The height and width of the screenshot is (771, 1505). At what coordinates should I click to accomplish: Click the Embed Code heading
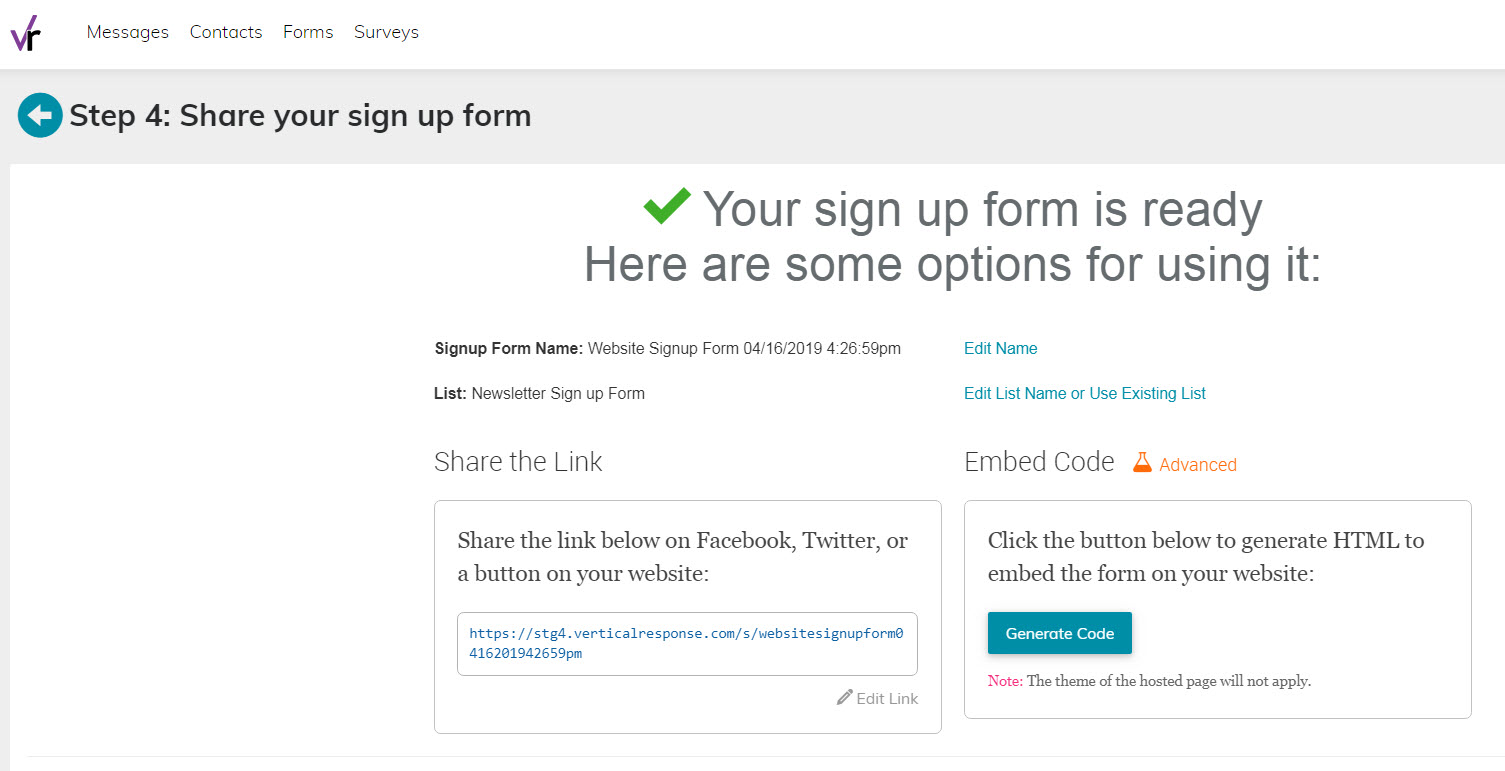(1039, 461)
